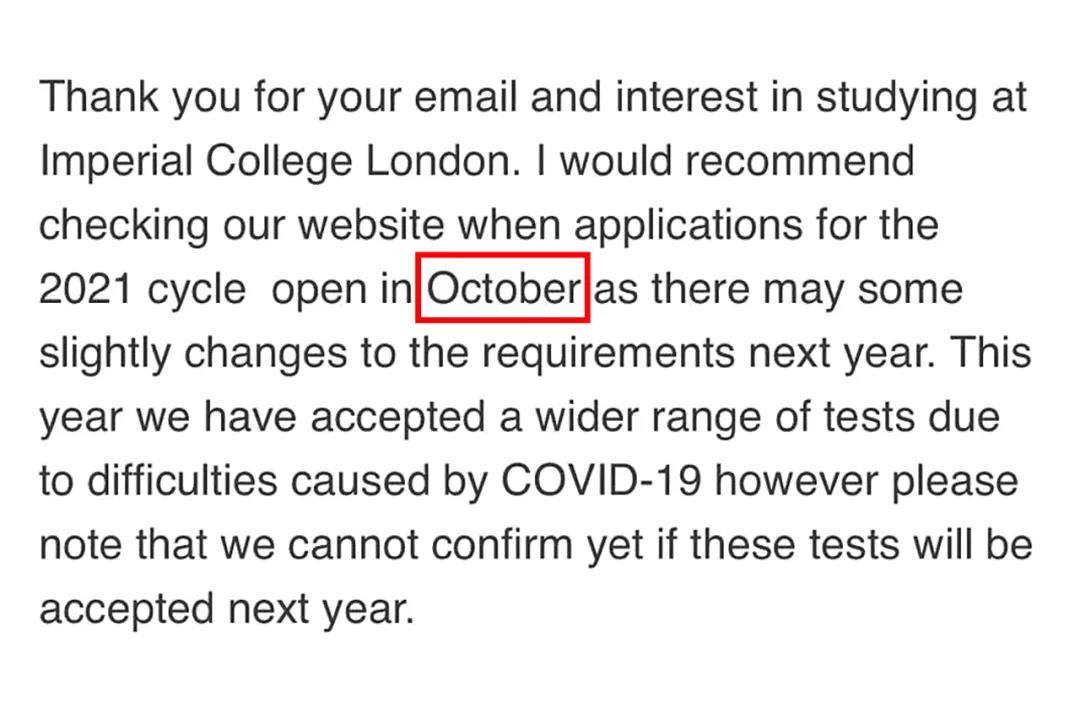Click the red-boxed word October
Screen dimensions: 1080x708
pos(503,288)
